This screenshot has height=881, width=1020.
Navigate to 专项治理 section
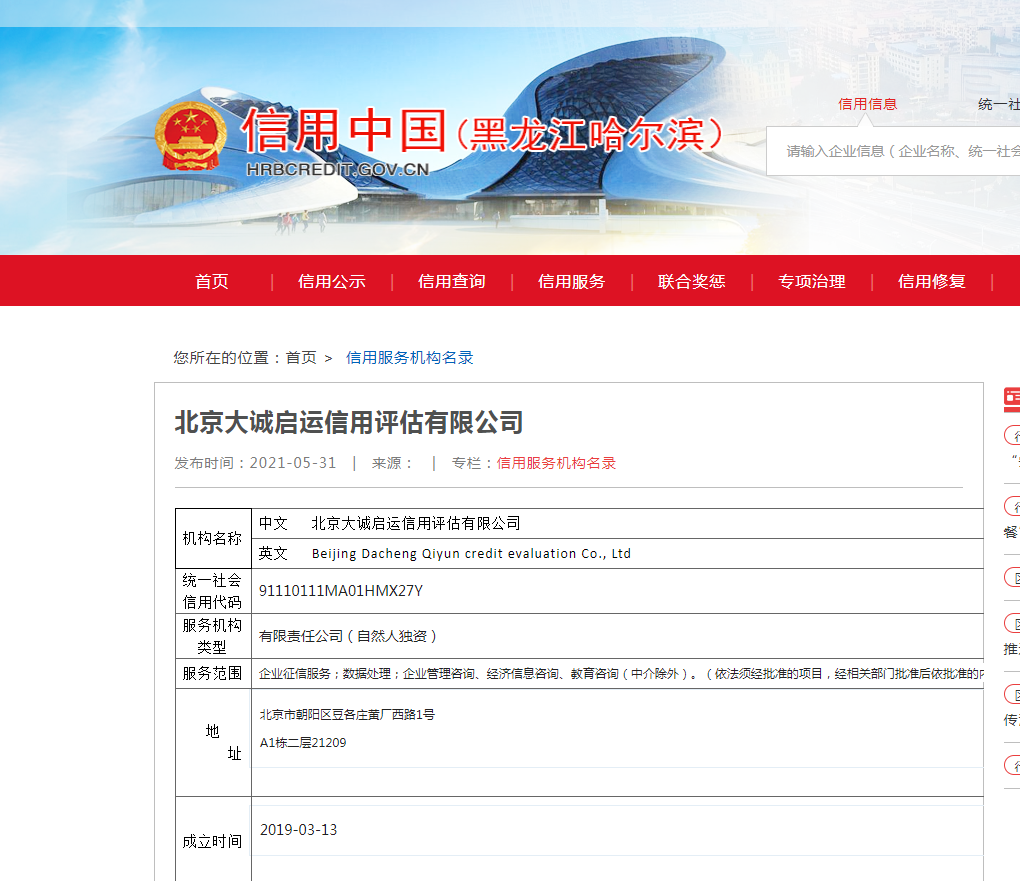coord(812,281)
